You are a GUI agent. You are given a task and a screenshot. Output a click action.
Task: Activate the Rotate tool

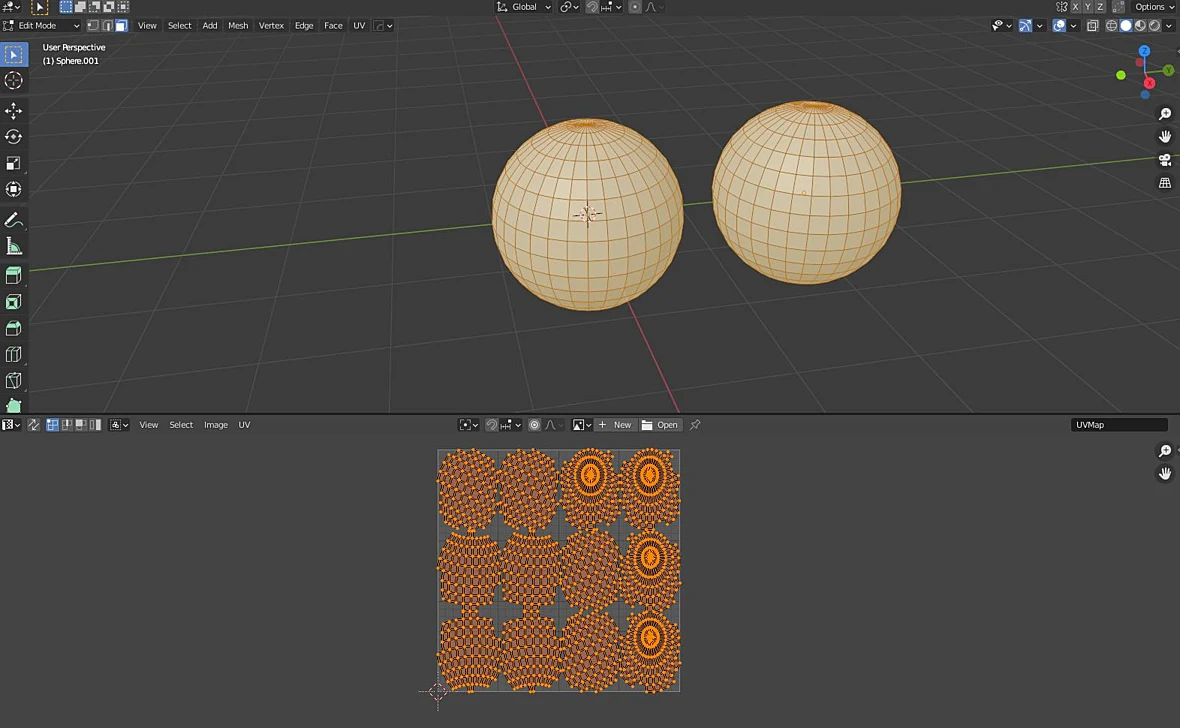(14, 137)
